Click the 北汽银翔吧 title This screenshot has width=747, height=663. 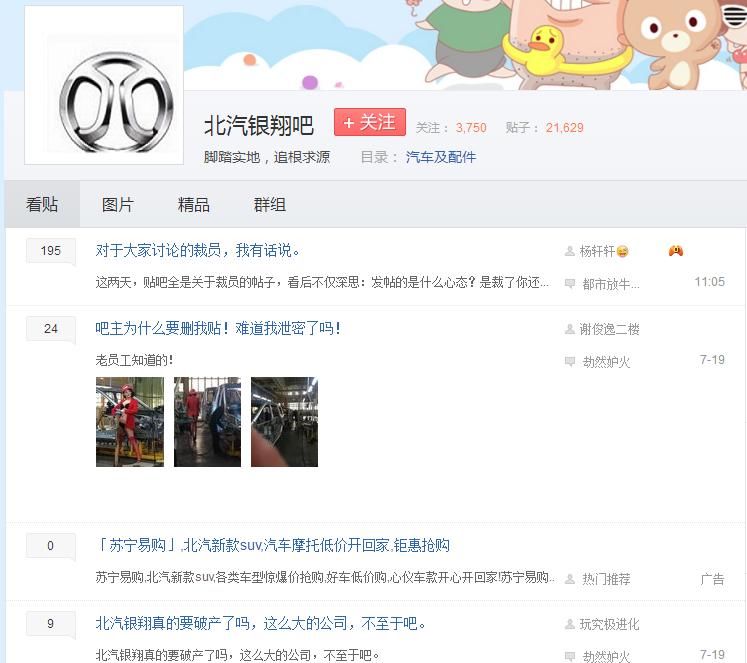[259, 126]
